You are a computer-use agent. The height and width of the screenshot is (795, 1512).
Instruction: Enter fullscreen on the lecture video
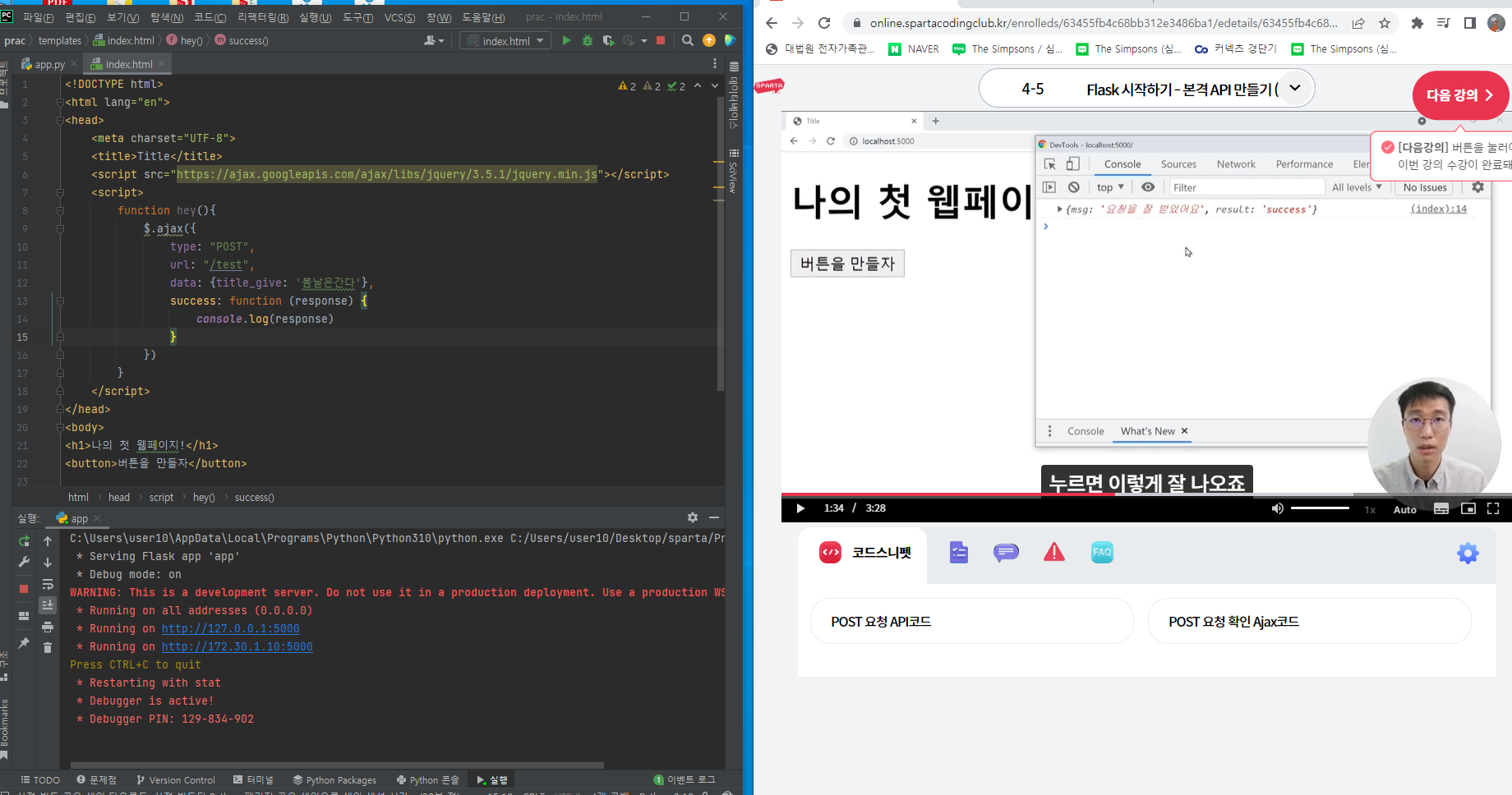pyautogui.click(x=1493, y=508)
